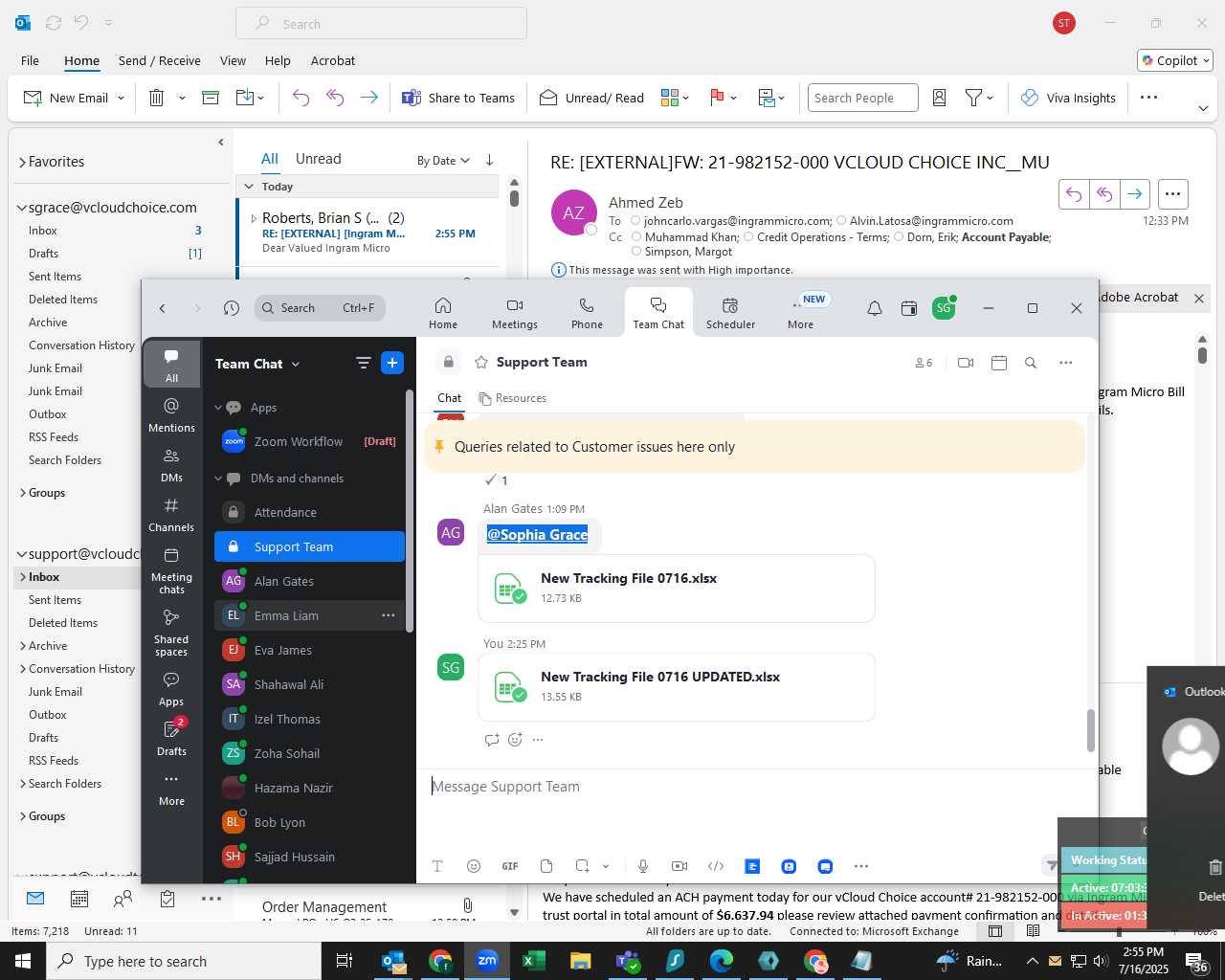Open Channels in Zoom sidebar
This screenshot has height=980, width=1225.
tap(171, 514)
